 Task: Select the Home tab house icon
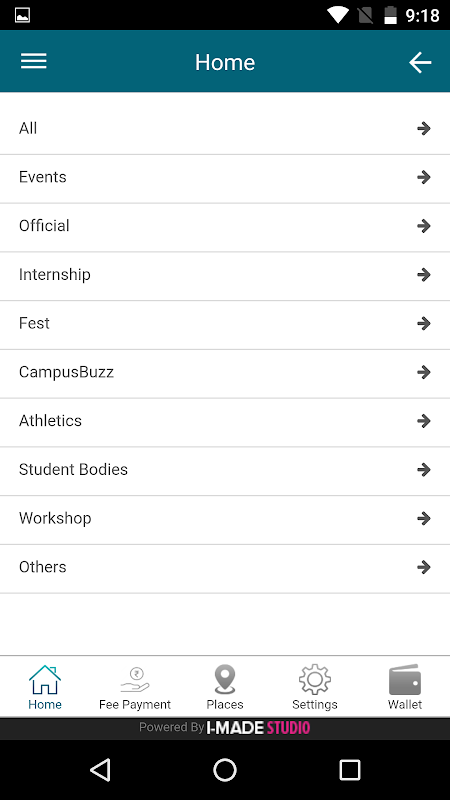[x=45, y=680]
